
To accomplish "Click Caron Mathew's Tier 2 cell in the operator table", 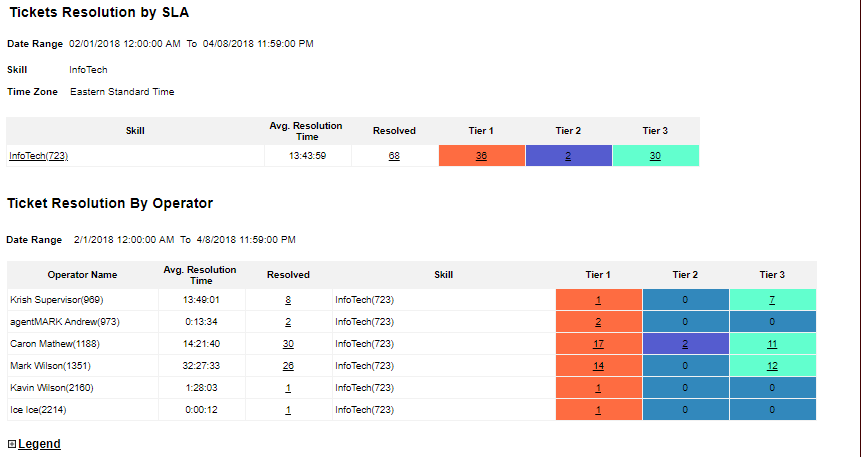I will [685, 344].
